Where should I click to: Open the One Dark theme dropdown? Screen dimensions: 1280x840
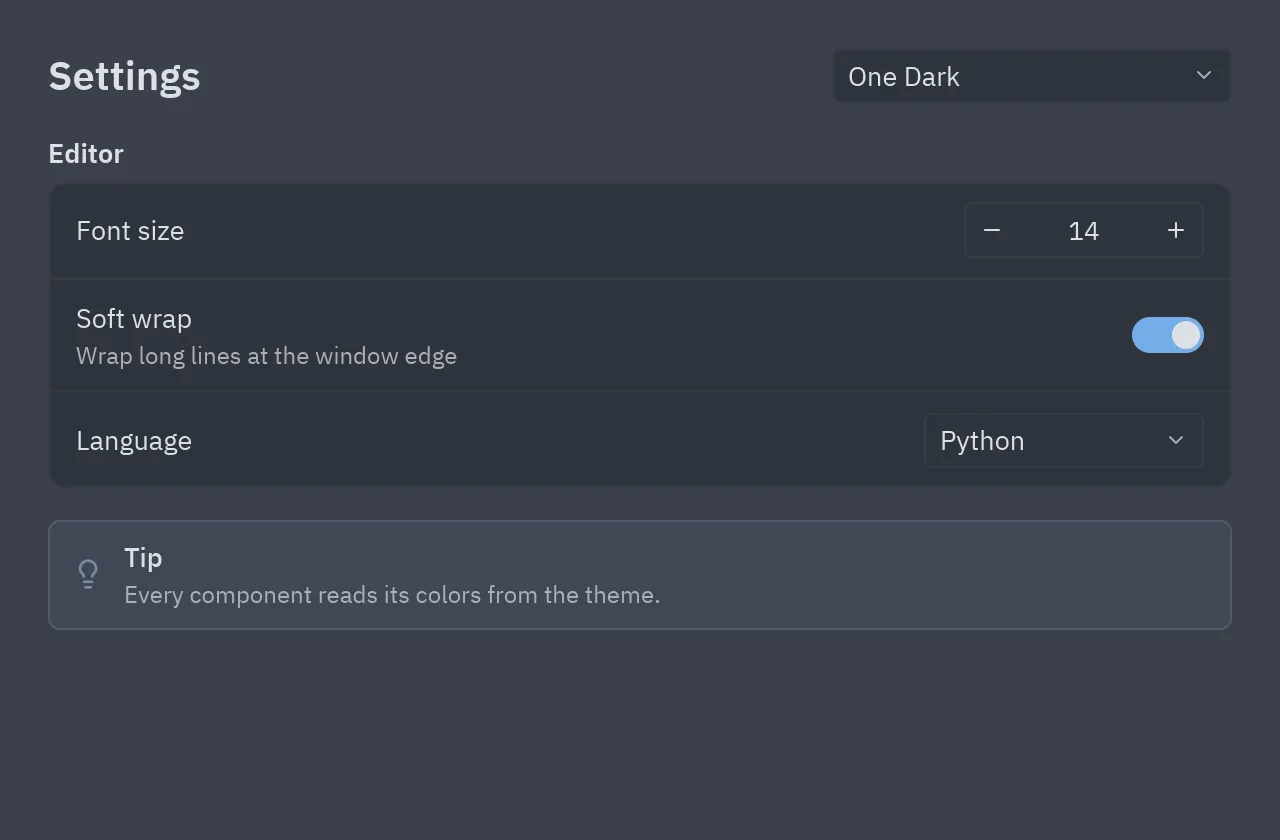click(1032, 76)
